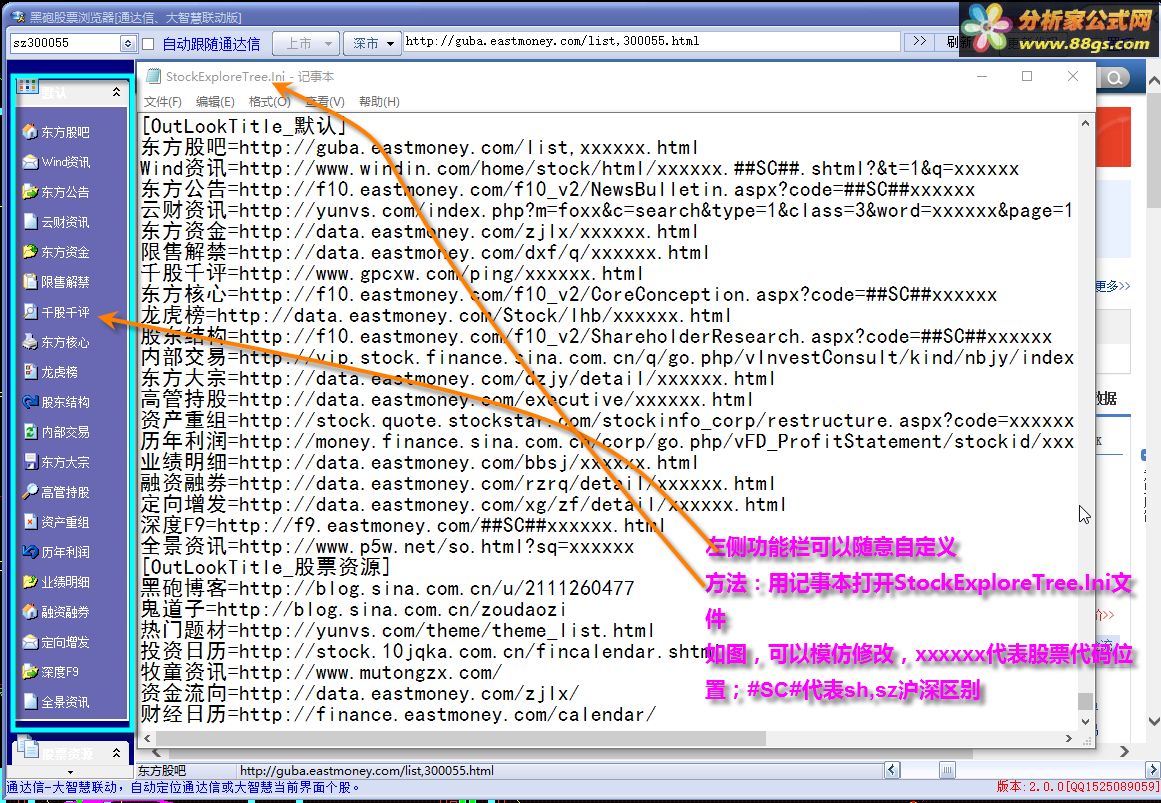Click the bottom status scrollbar left arrow
The width and height of the screenshot is (1161, 803).
(x=891, y=770)
